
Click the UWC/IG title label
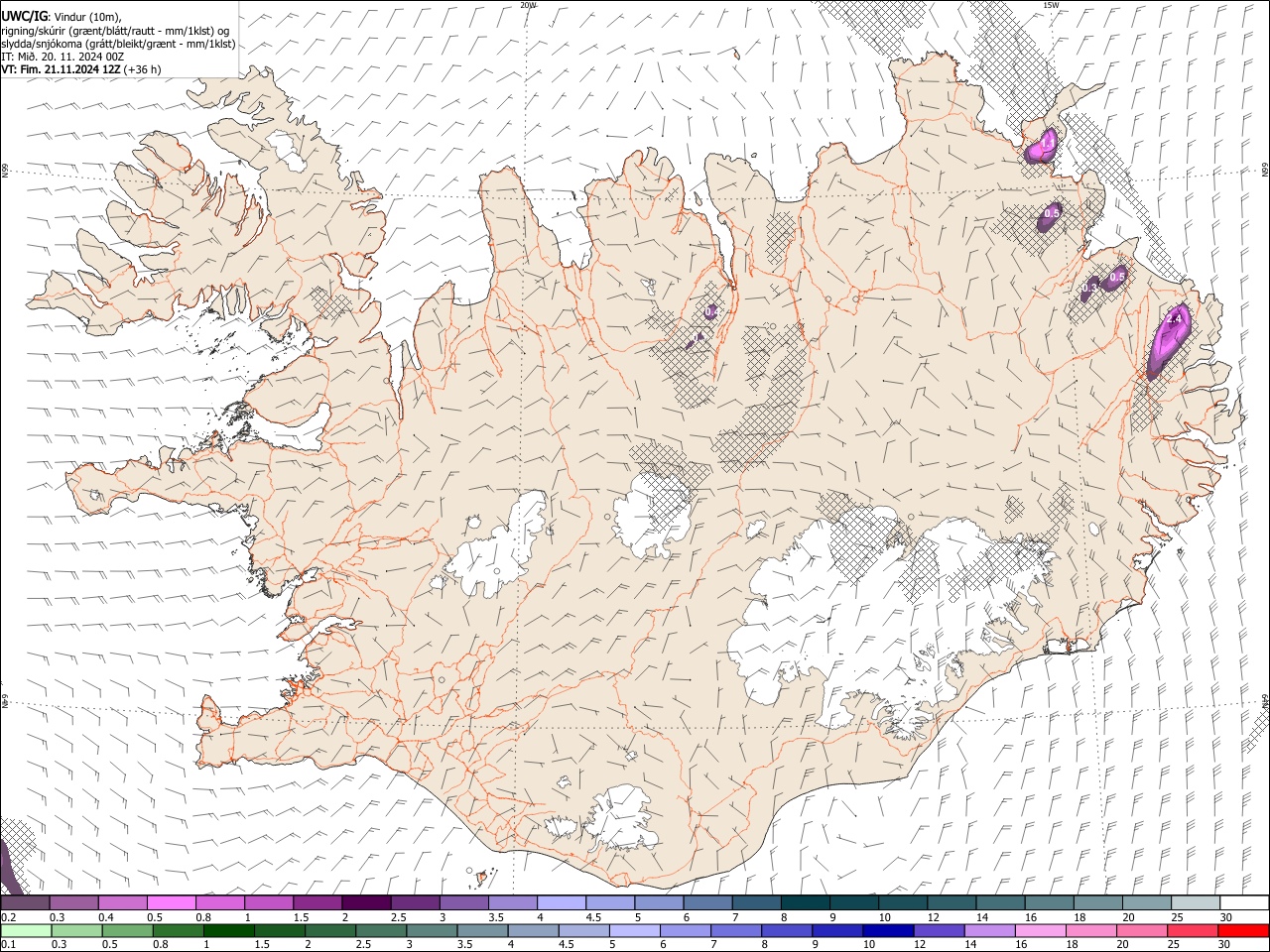point(24,16)
